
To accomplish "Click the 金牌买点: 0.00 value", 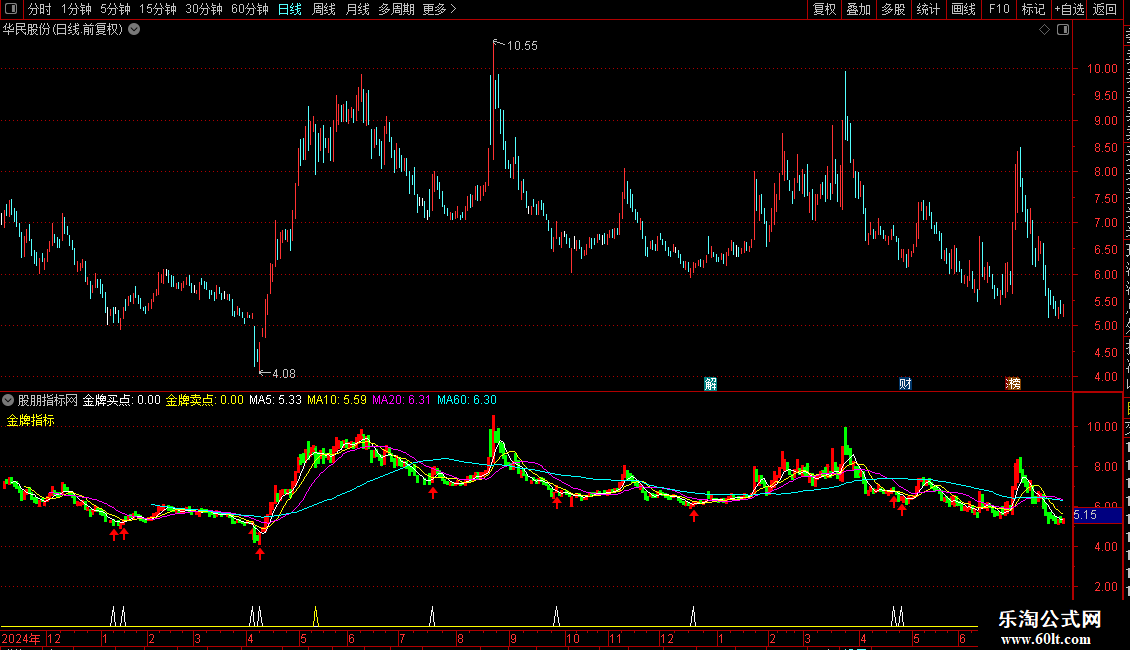I will coord(122,400).
